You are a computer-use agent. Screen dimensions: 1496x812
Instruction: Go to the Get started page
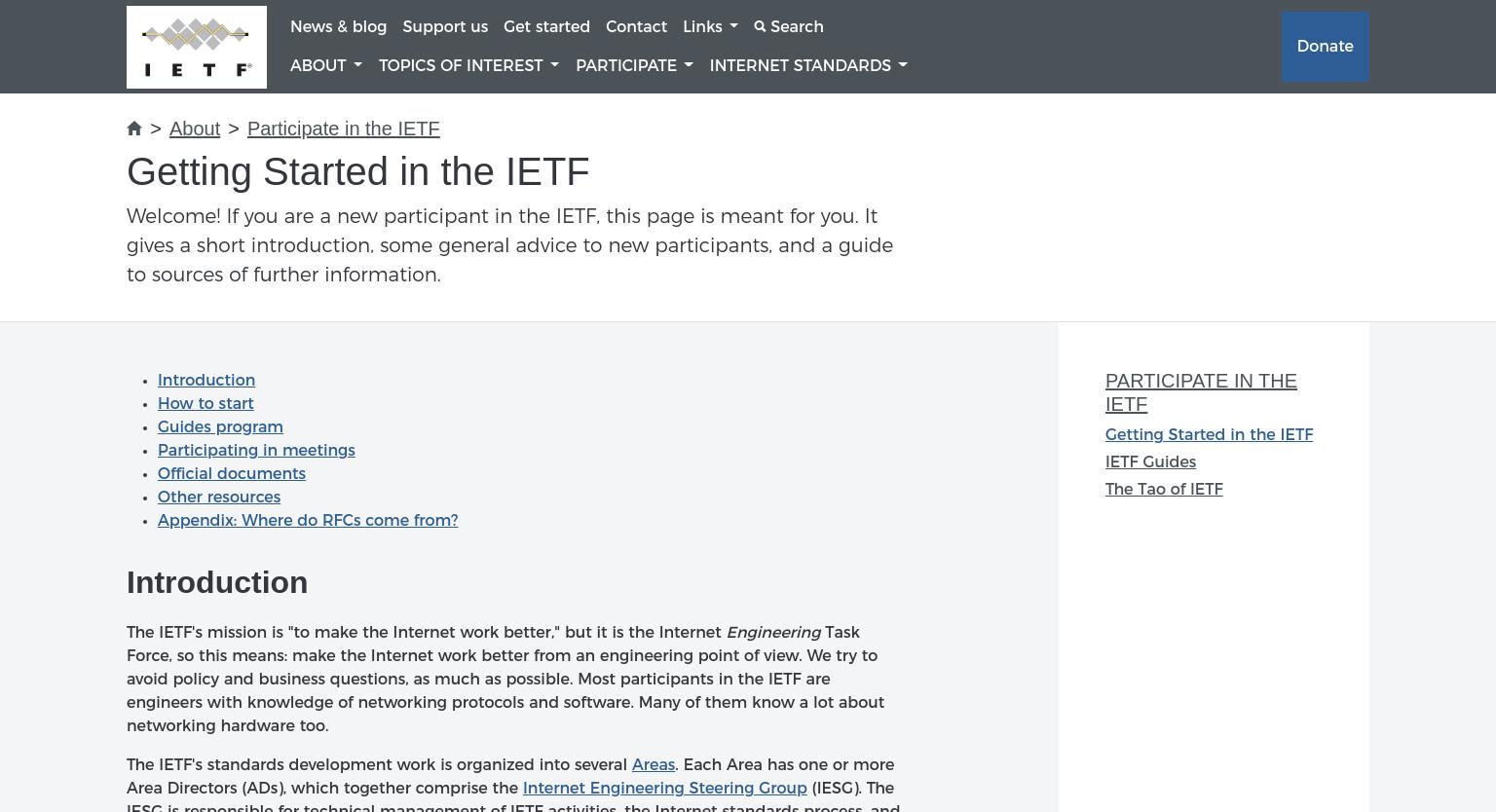[x=546, y=27]
